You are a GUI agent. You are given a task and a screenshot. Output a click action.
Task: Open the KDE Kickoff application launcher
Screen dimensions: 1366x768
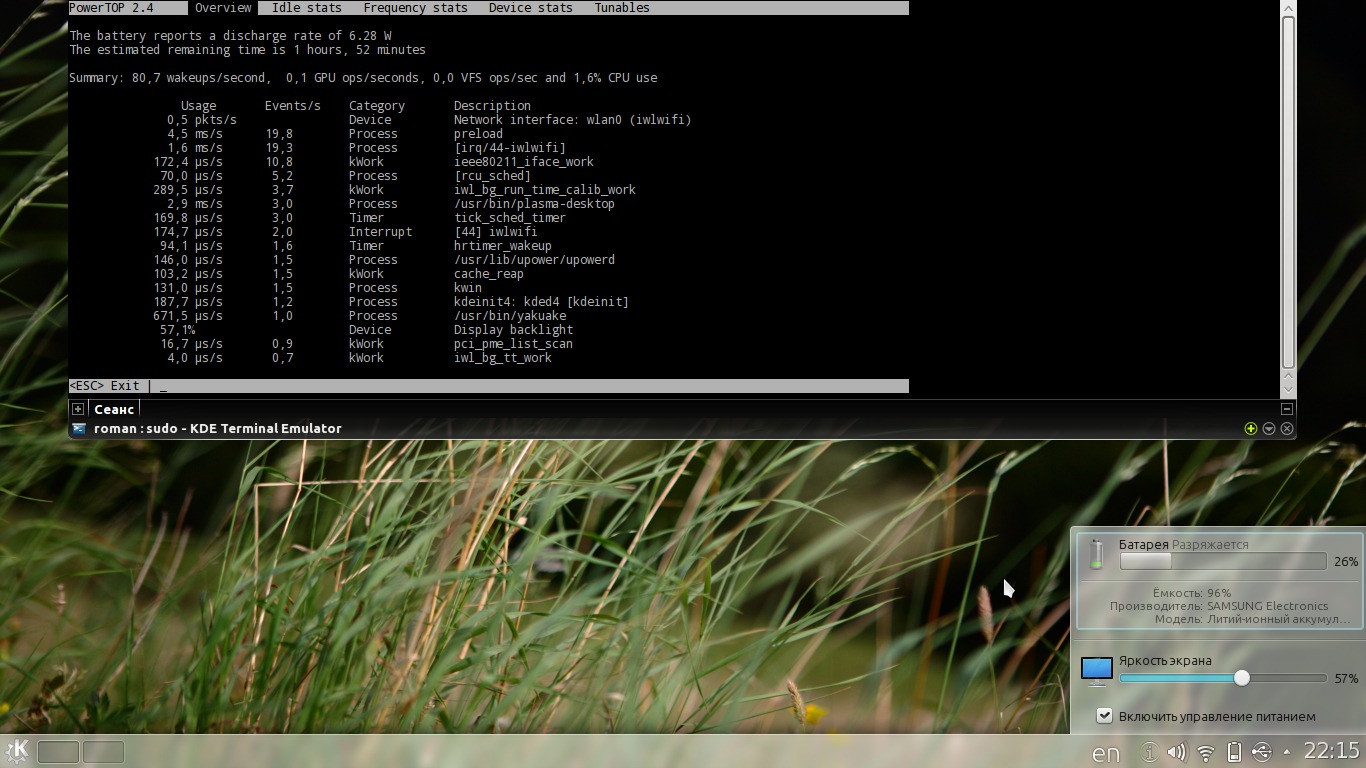click(x=17, y=751)
